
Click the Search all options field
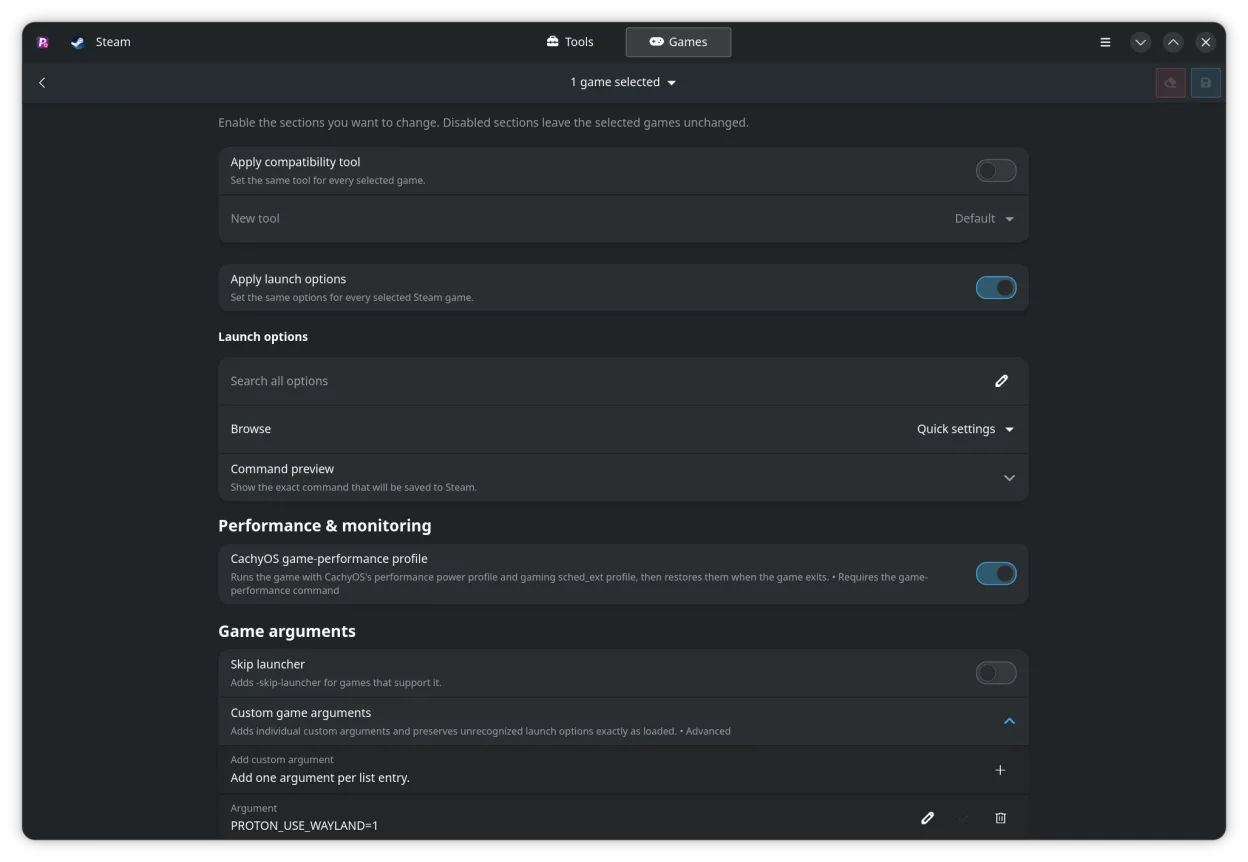point(623,381)
